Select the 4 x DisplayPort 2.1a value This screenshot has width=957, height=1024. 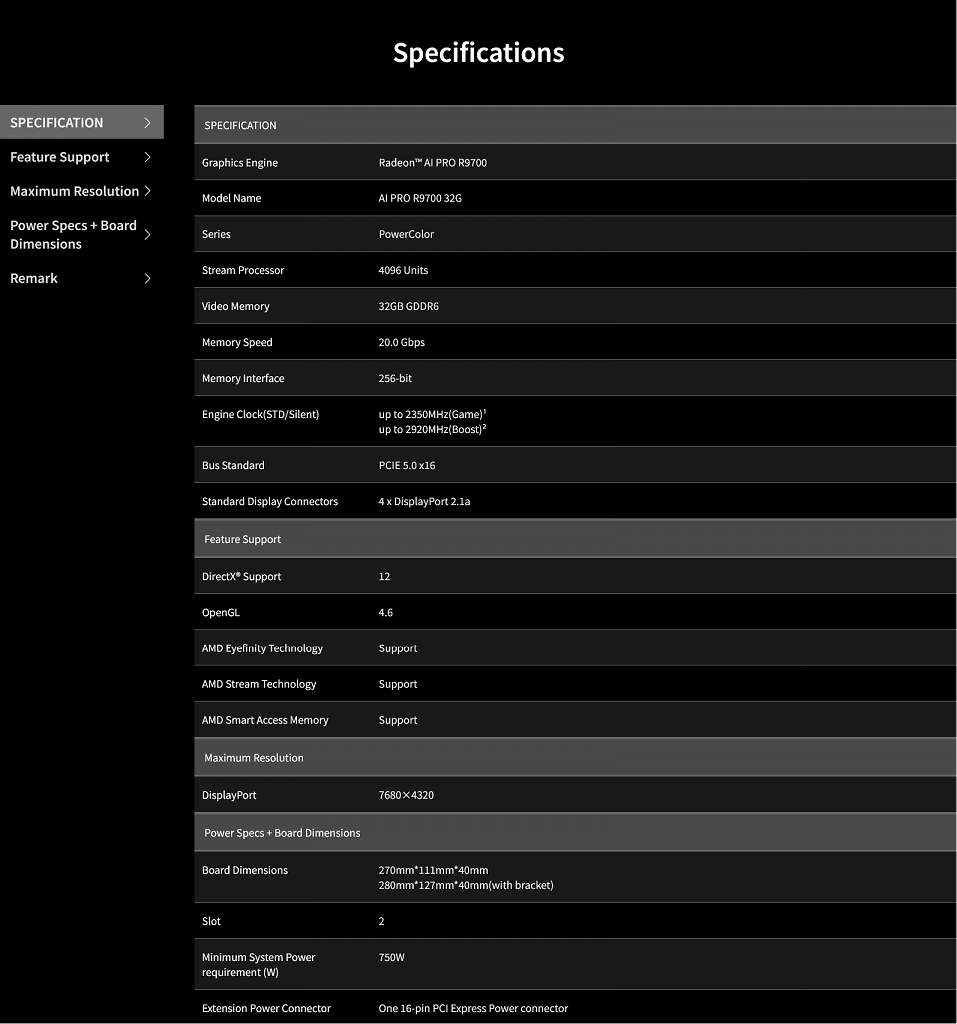[425, 501]
